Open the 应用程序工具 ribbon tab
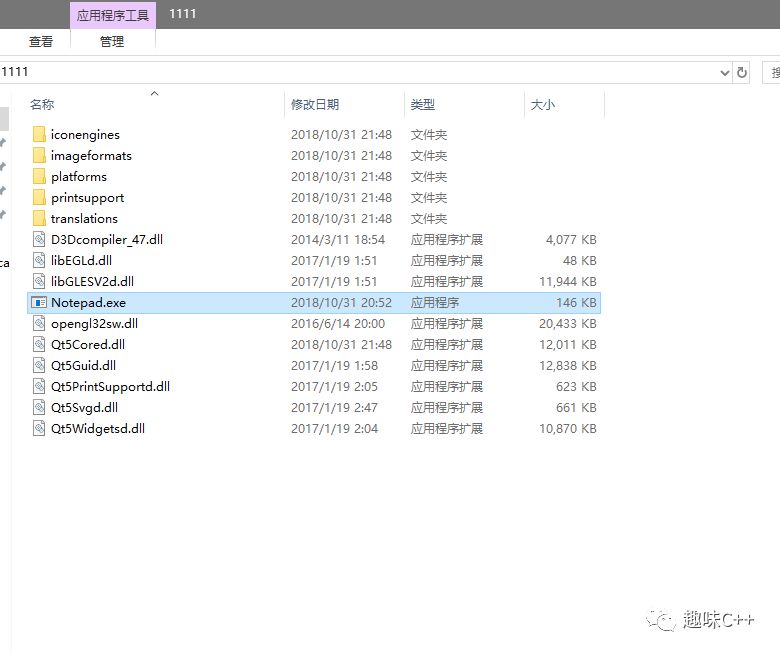The width and height of the screenshot is (780, 654). click(113, 15)
